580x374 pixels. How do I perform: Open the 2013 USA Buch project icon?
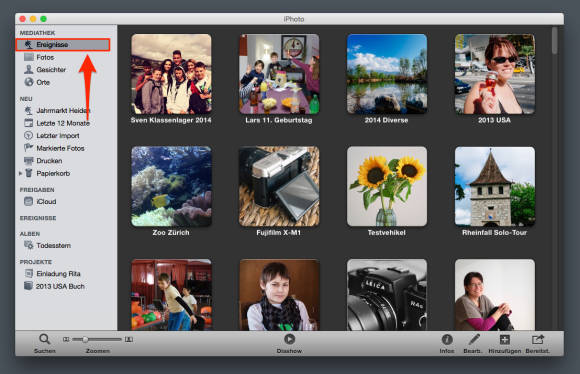pyautogui.click(x=28, y=286)
